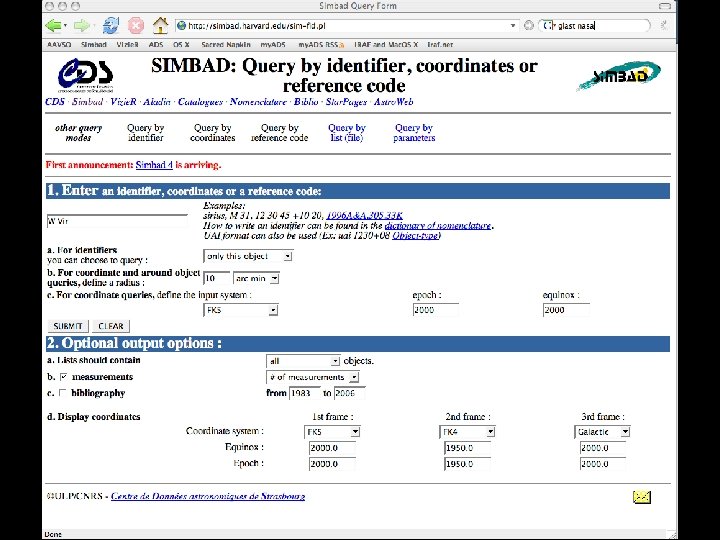Image resolution: width=720 pixels, height=540 pixels.
Task: Open Query by list (file) link
Action: click(x=347, y=133)
